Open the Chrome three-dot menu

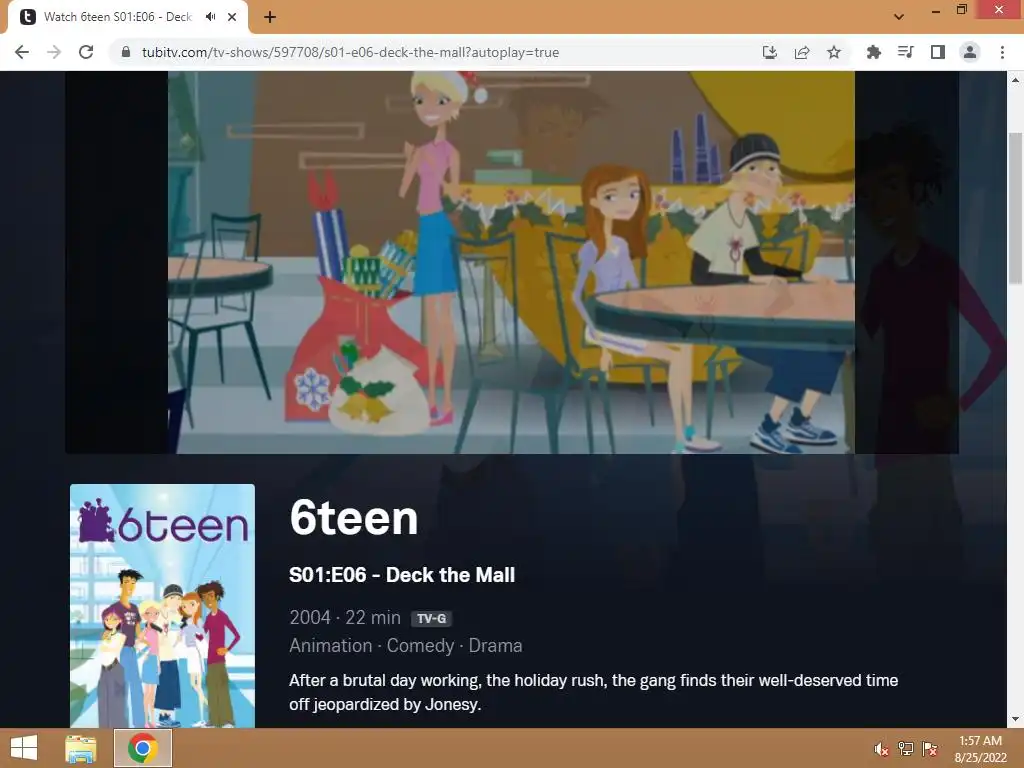point(1002,52)
